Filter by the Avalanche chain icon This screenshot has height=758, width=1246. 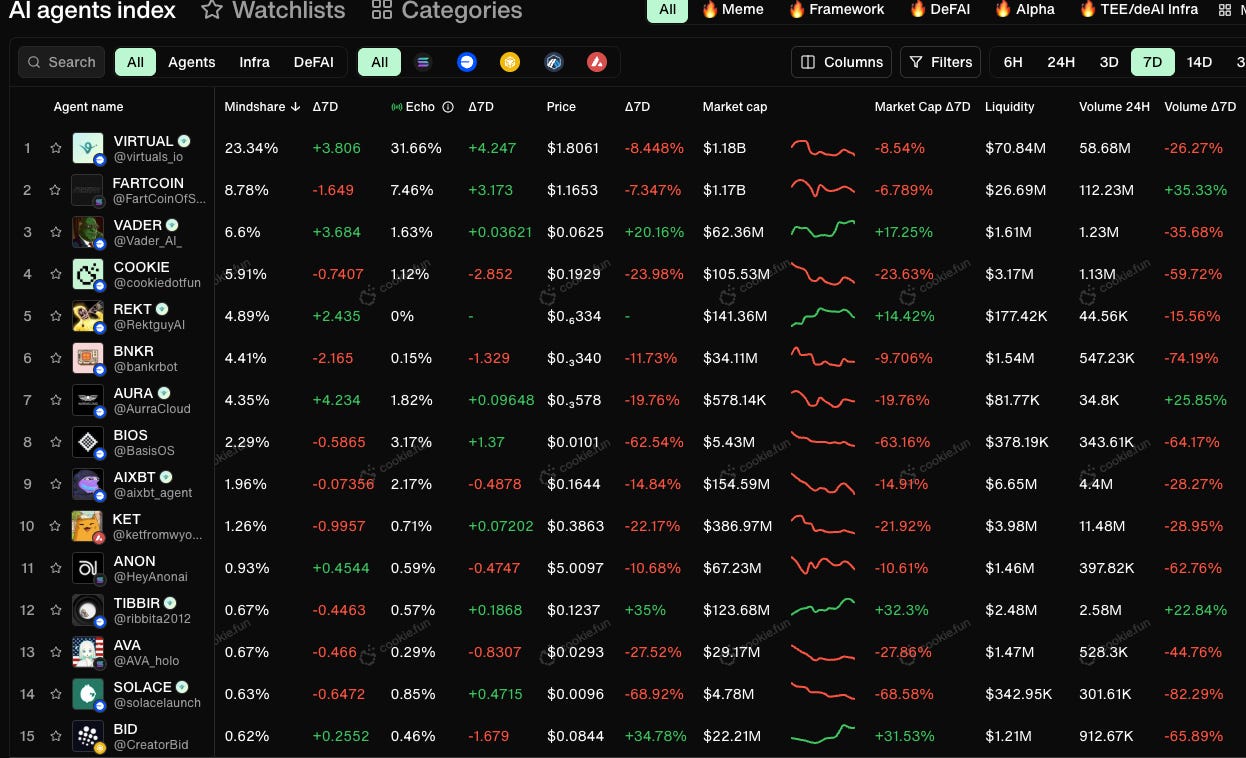[x=597, y=62]
